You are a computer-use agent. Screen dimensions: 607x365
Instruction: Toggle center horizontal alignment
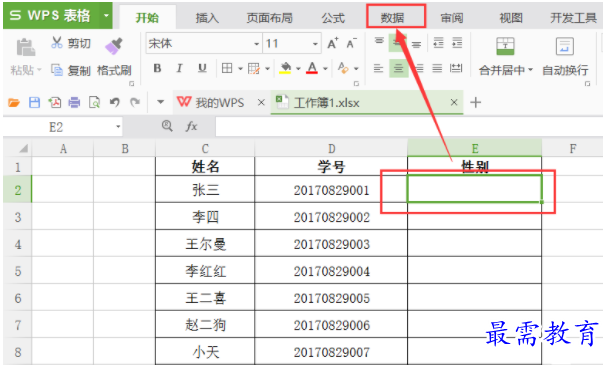coord(398,69)
